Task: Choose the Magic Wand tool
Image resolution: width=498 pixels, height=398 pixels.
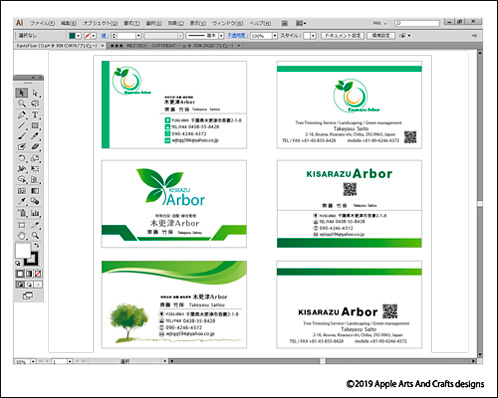Action: pos(22,103)
